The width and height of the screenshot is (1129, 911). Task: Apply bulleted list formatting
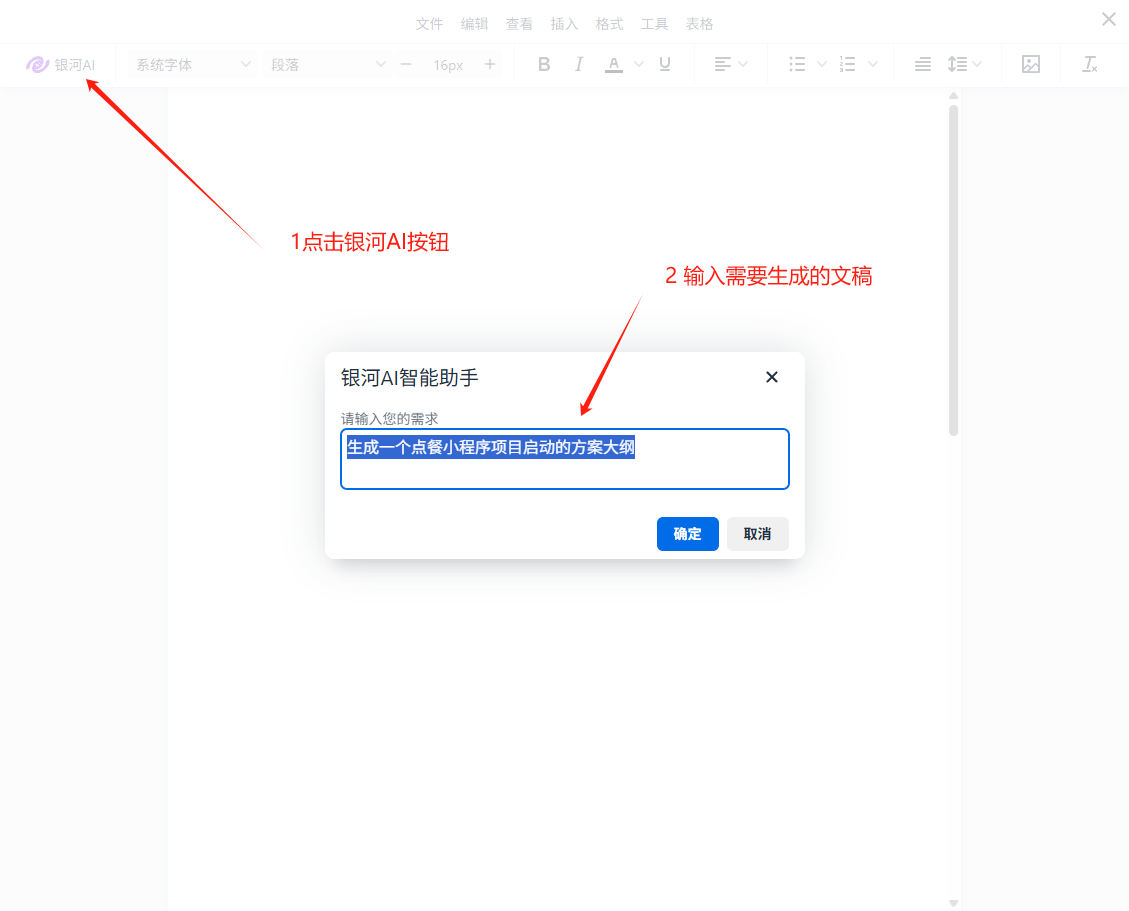[797, 65]
